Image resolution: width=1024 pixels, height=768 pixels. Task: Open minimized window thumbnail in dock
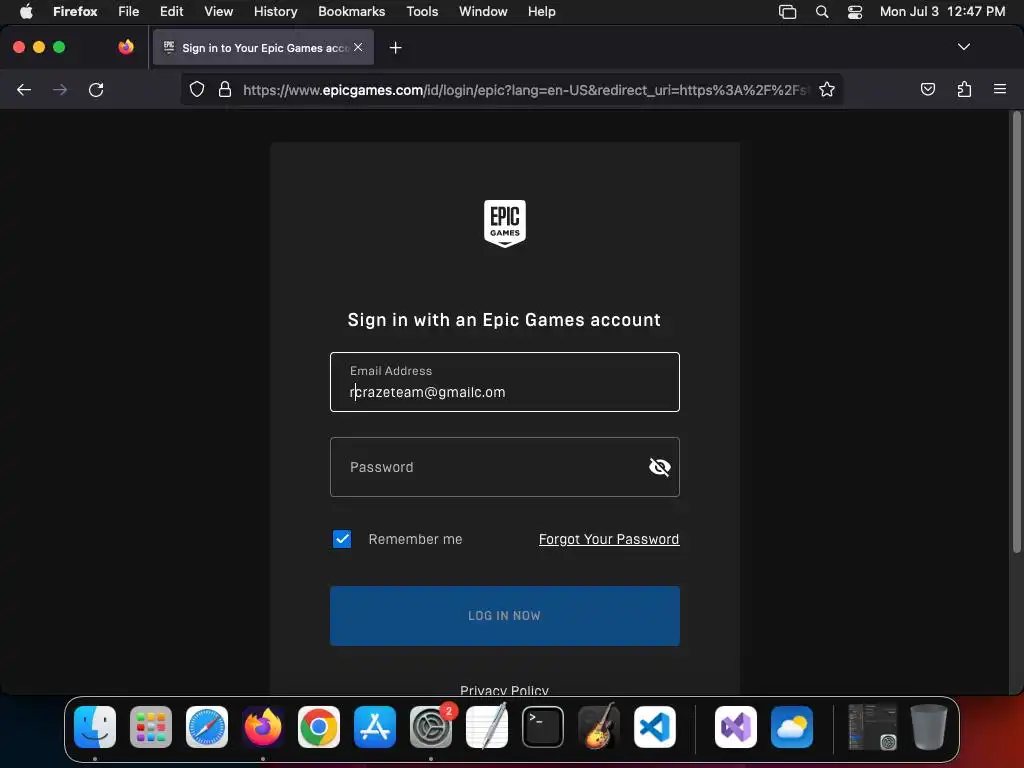[x=872, y=727]
